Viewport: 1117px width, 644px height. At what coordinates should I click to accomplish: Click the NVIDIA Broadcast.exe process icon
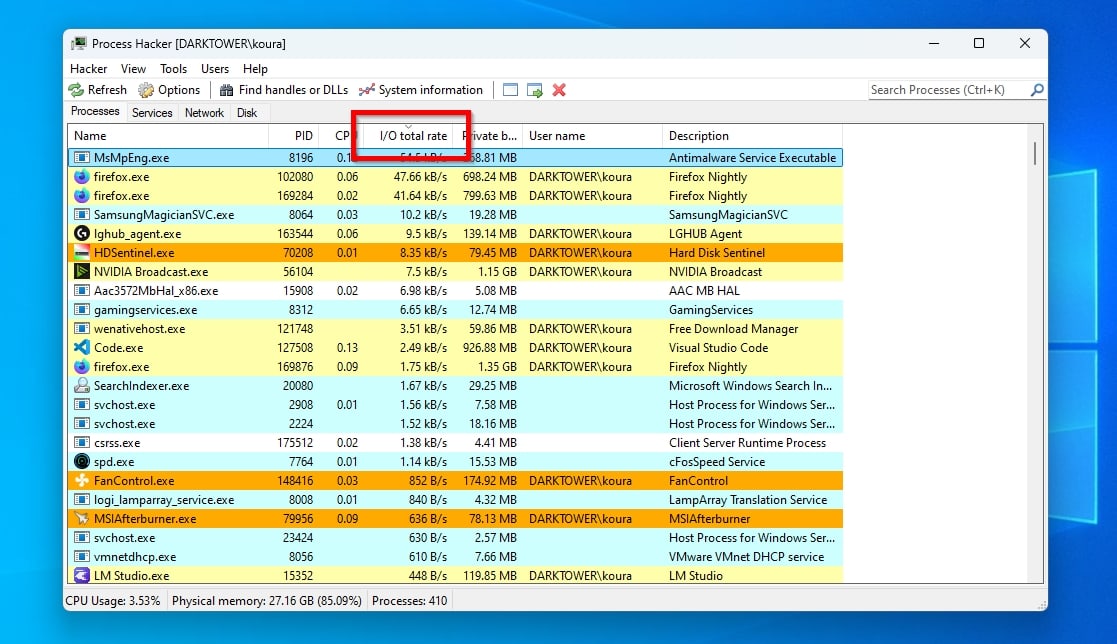[82, 272]
